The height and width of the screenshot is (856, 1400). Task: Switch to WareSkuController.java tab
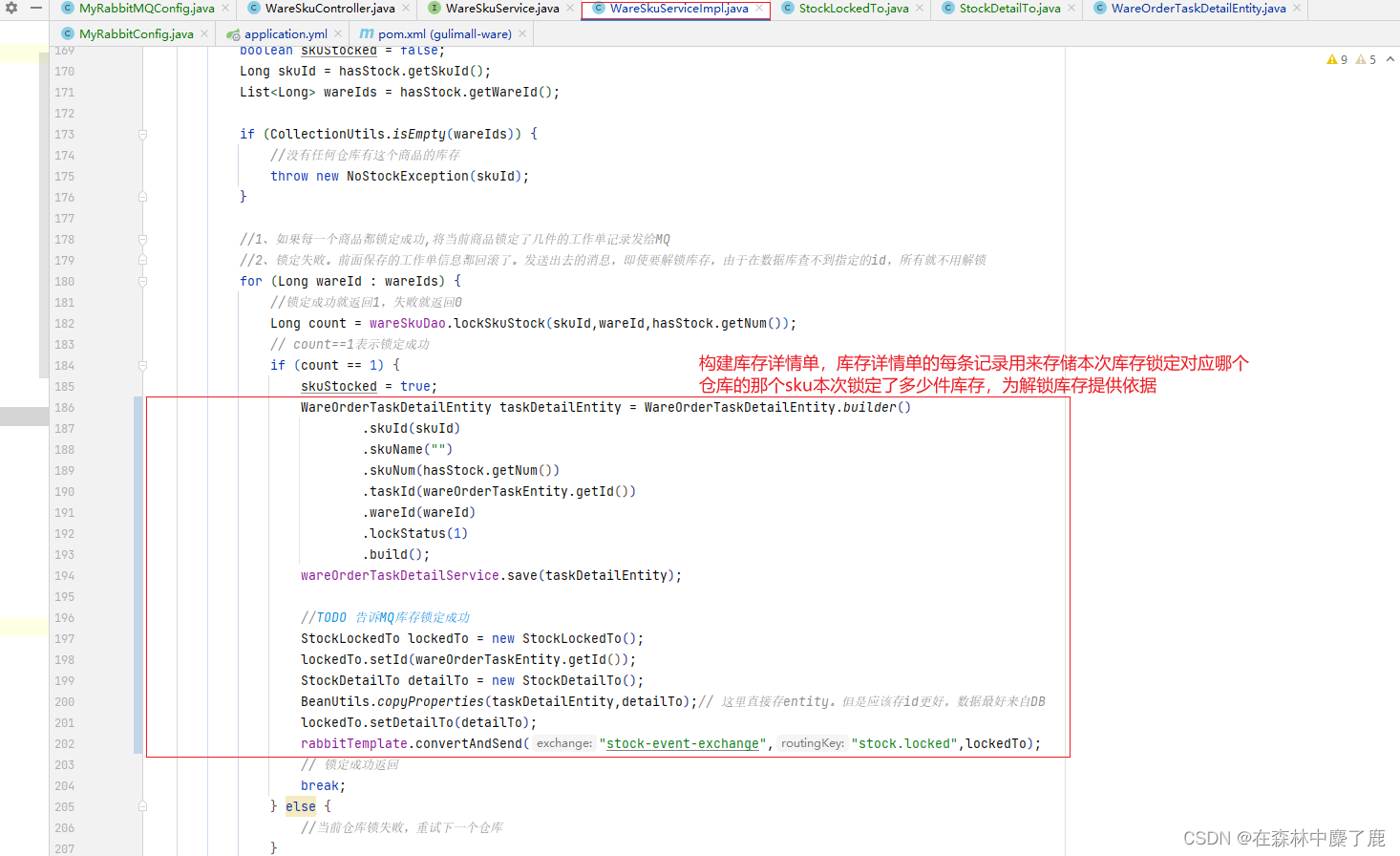tap(329, 9)
